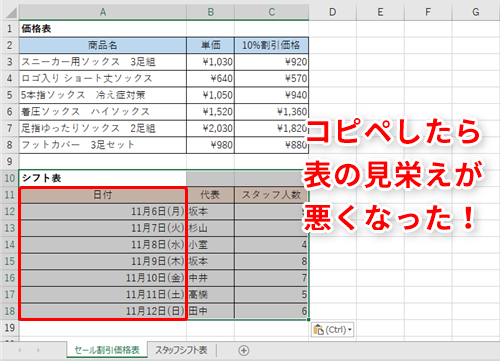Select date cell 11月12日(日)
500x361 pixels.
click(x=103, y=311)
